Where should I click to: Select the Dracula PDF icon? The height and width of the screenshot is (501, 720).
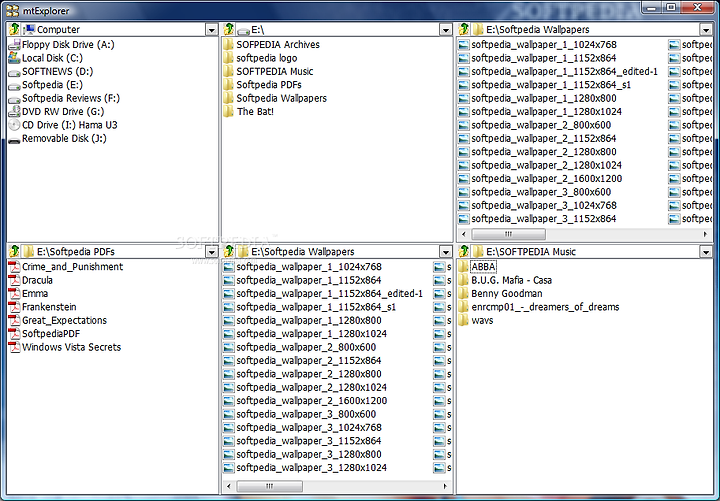point(14,280)
